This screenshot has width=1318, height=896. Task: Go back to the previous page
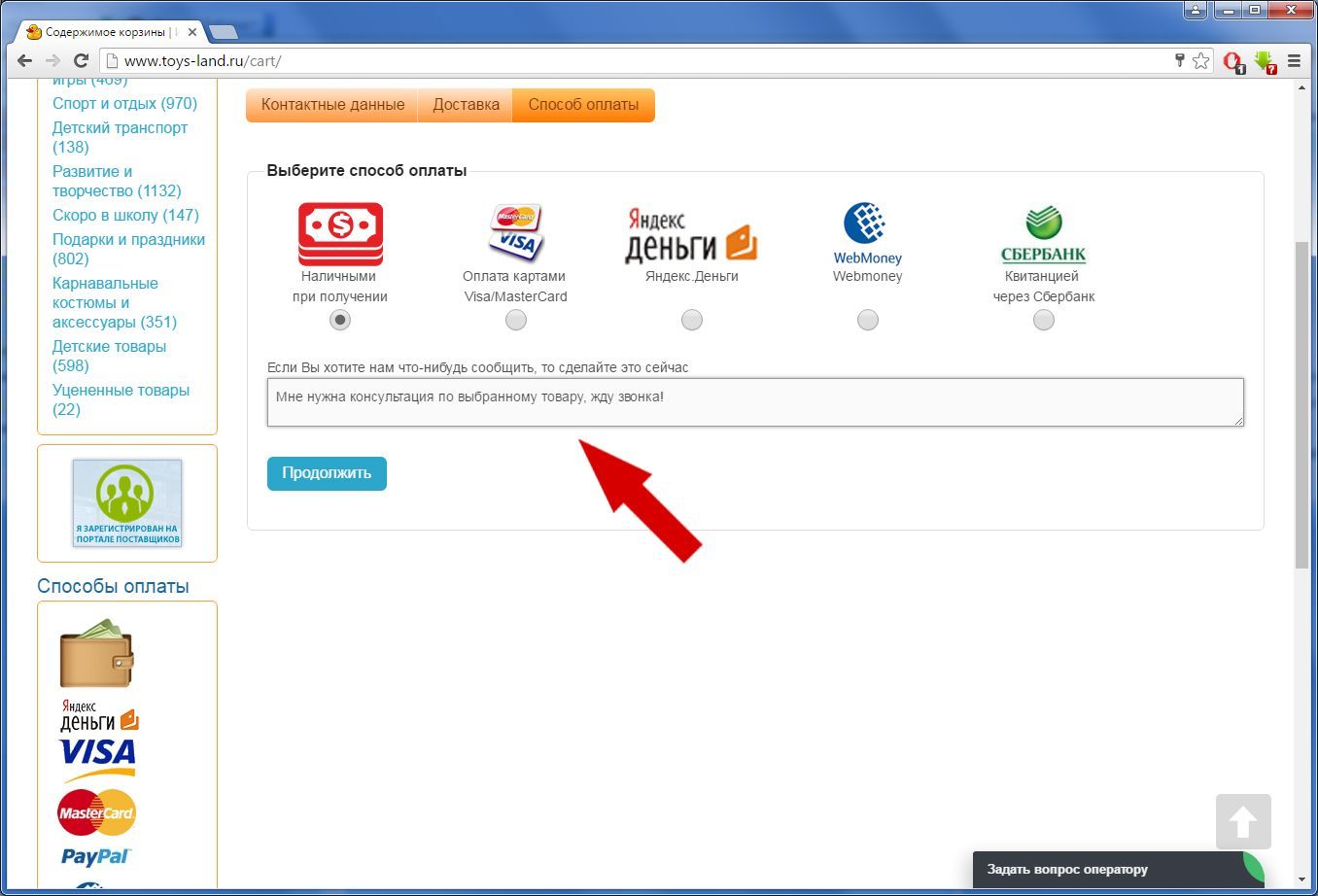click(x=25, y=60)
